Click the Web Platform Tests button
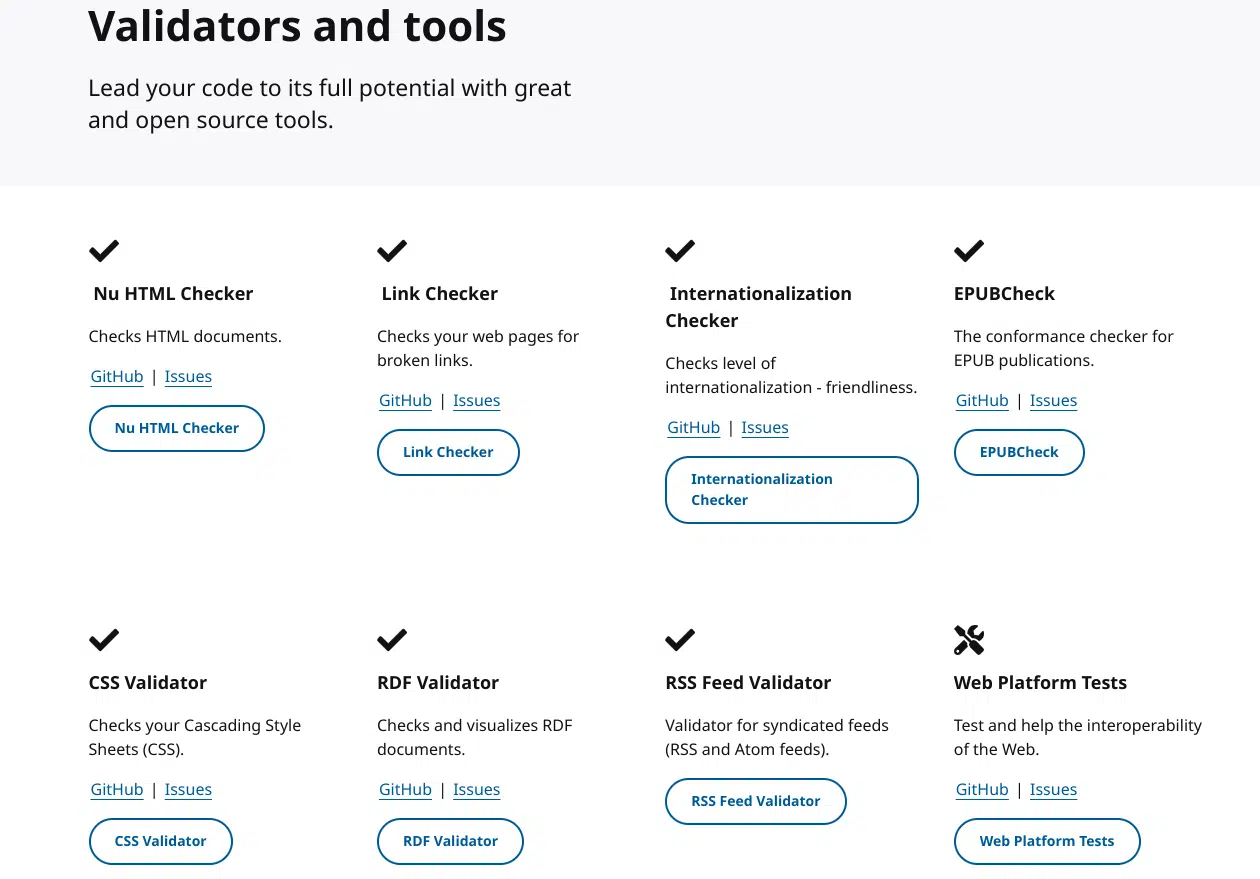Viewport: 1260px width, 879px height. click(x=1047, y=841)
